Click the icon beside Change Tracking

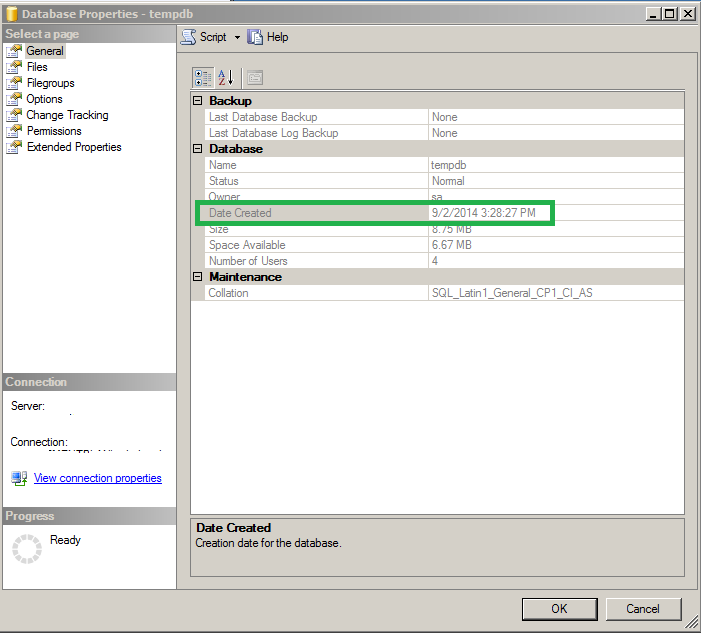[x=14, y=115]
